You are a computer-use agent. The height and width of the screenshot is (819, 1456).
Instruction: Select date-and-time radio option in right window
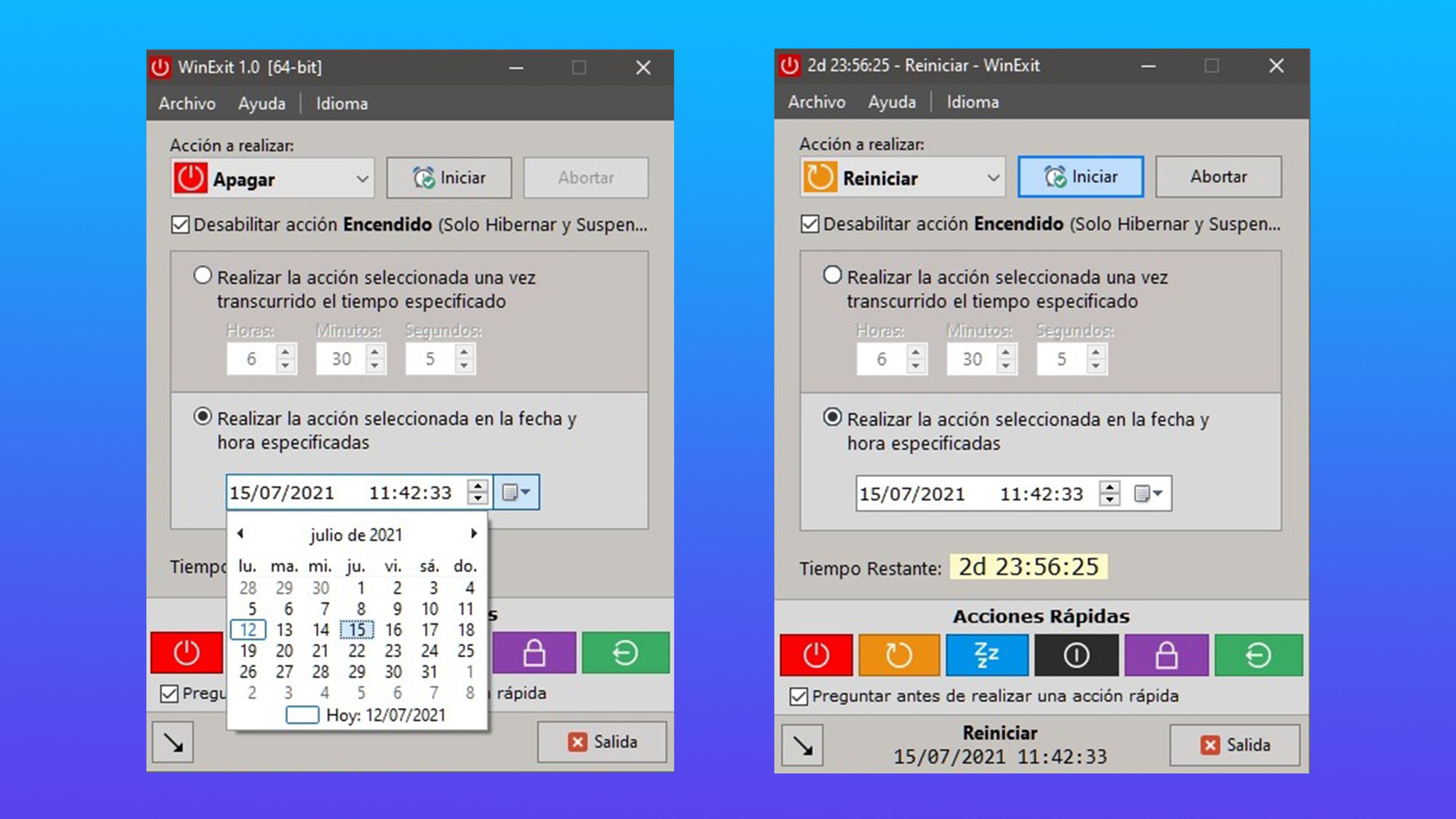click(x=832, y=418)
